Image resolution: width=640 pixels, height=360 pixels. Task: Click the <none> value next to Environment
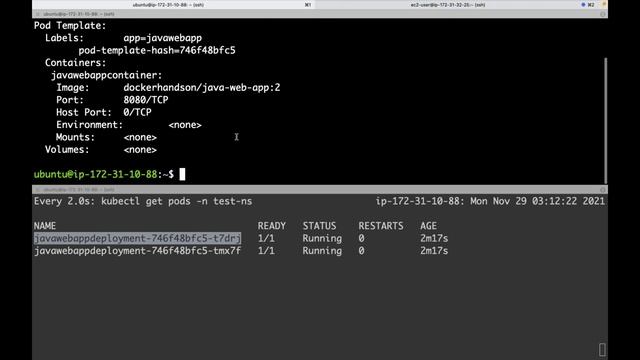[185, 125]
